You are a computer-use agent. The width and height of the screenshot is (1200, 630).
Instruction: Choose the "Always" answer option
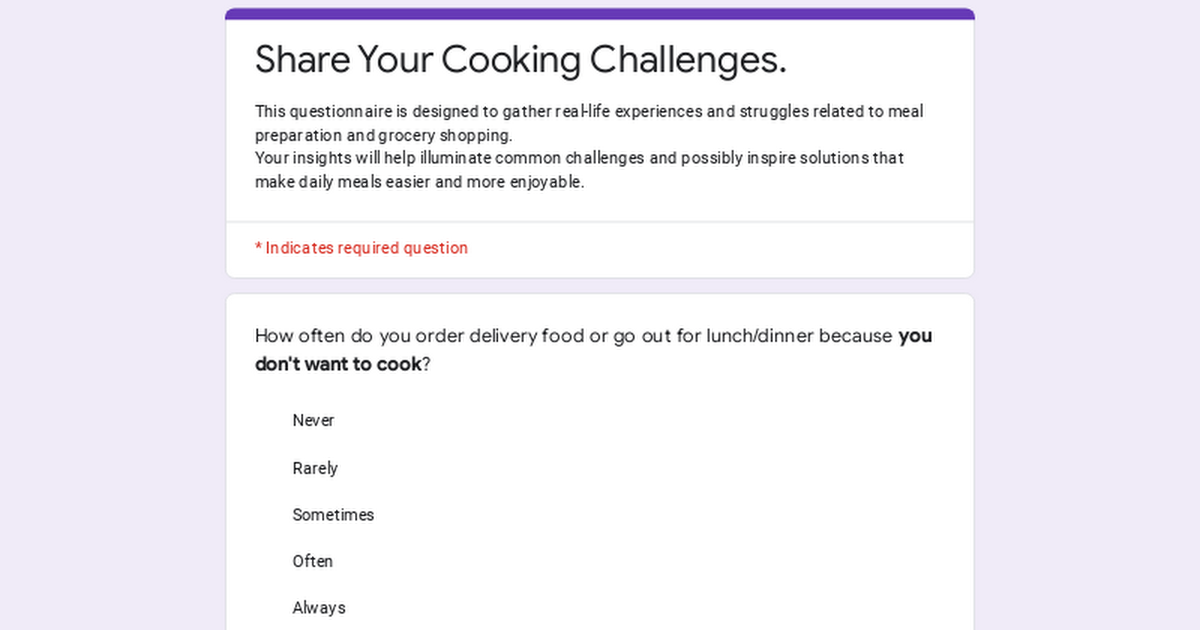click(x=319, y=608)
